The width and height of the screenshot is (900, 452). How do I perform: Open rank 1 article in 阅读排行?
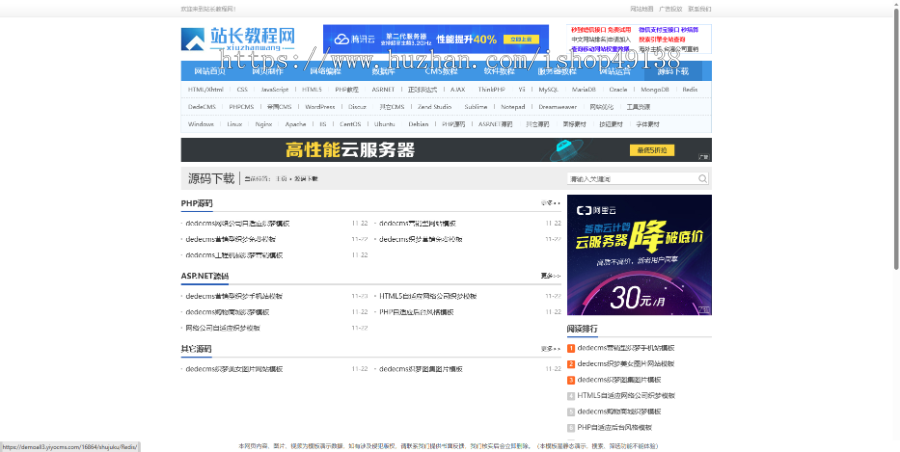pyautogui.click(x=626, y=348)
